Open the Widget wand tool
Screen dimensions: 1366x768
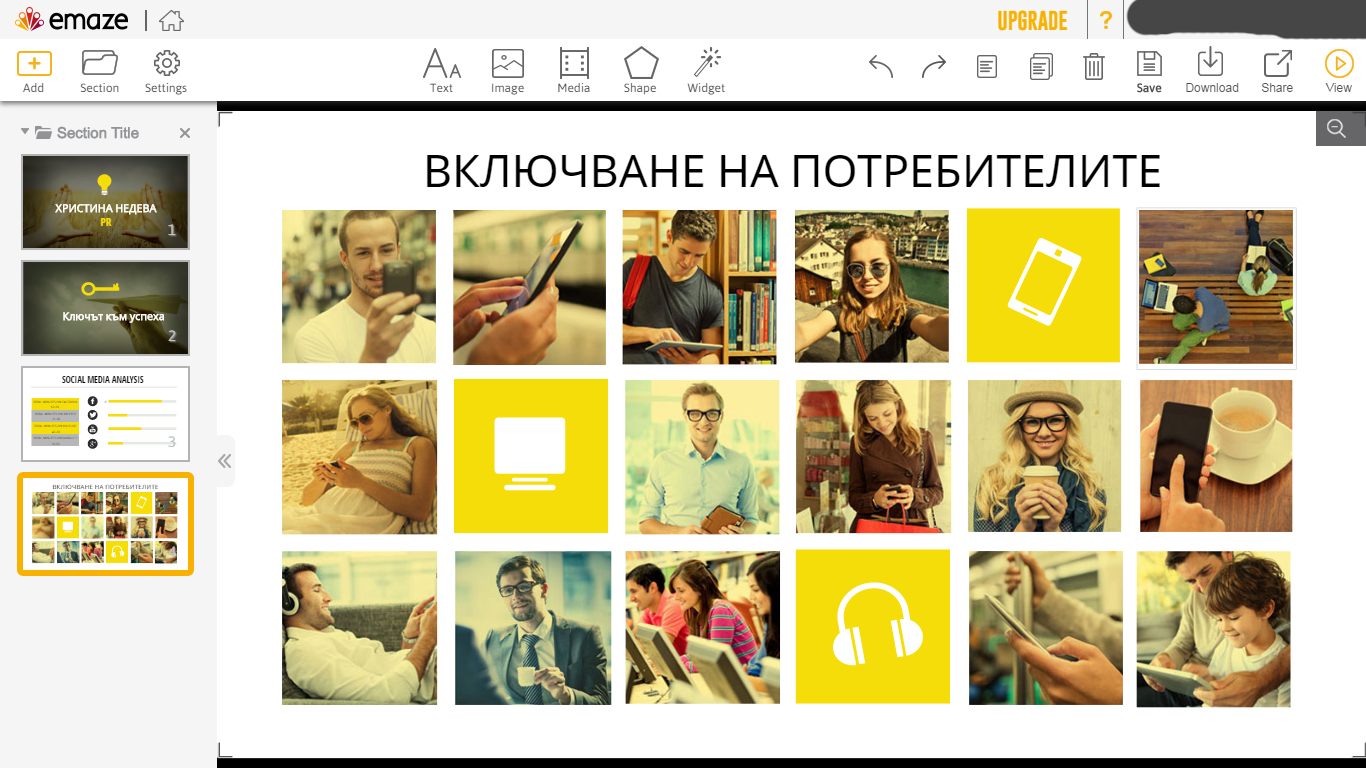coord(706,65)
